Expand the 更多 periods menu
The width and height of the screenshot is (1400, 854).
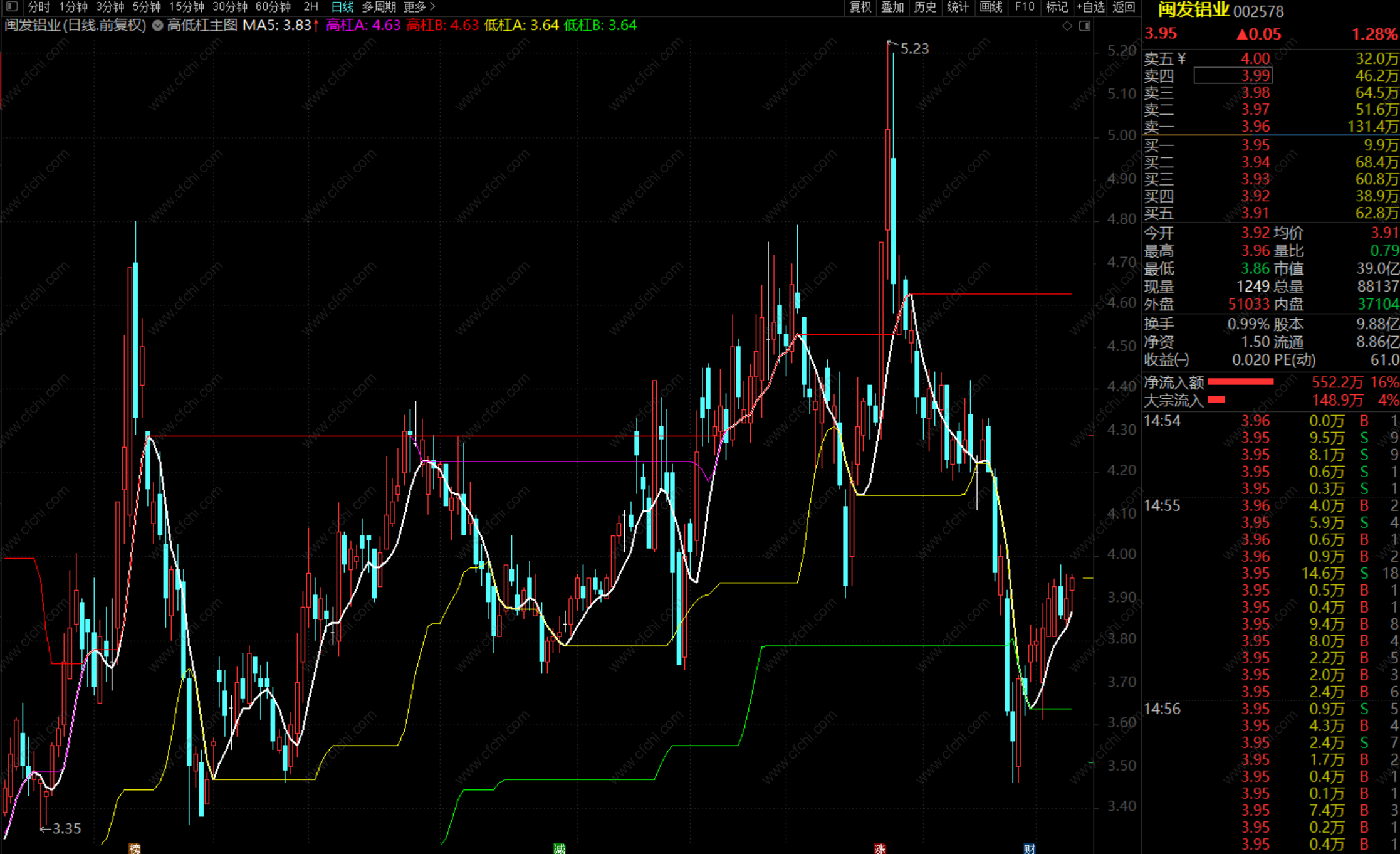pyautogui.click(x=419, y=7)
